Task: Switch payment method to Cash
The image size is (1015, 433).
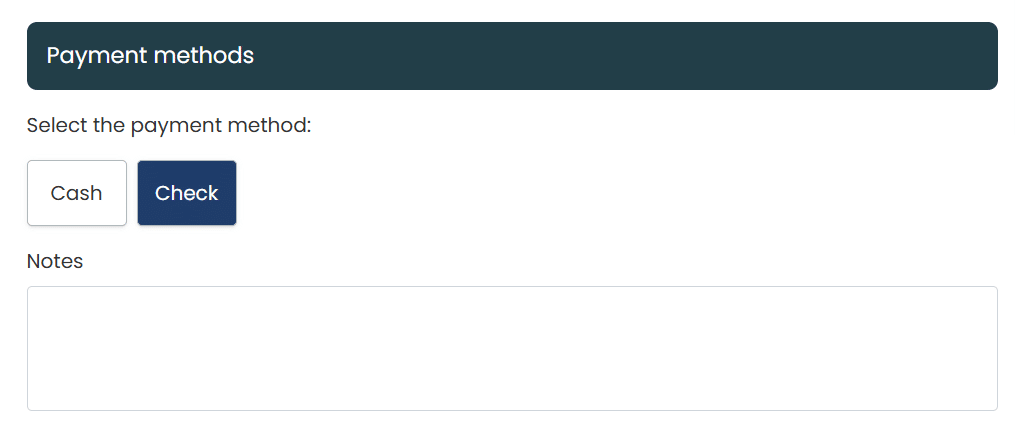Action: pos(77,193)
